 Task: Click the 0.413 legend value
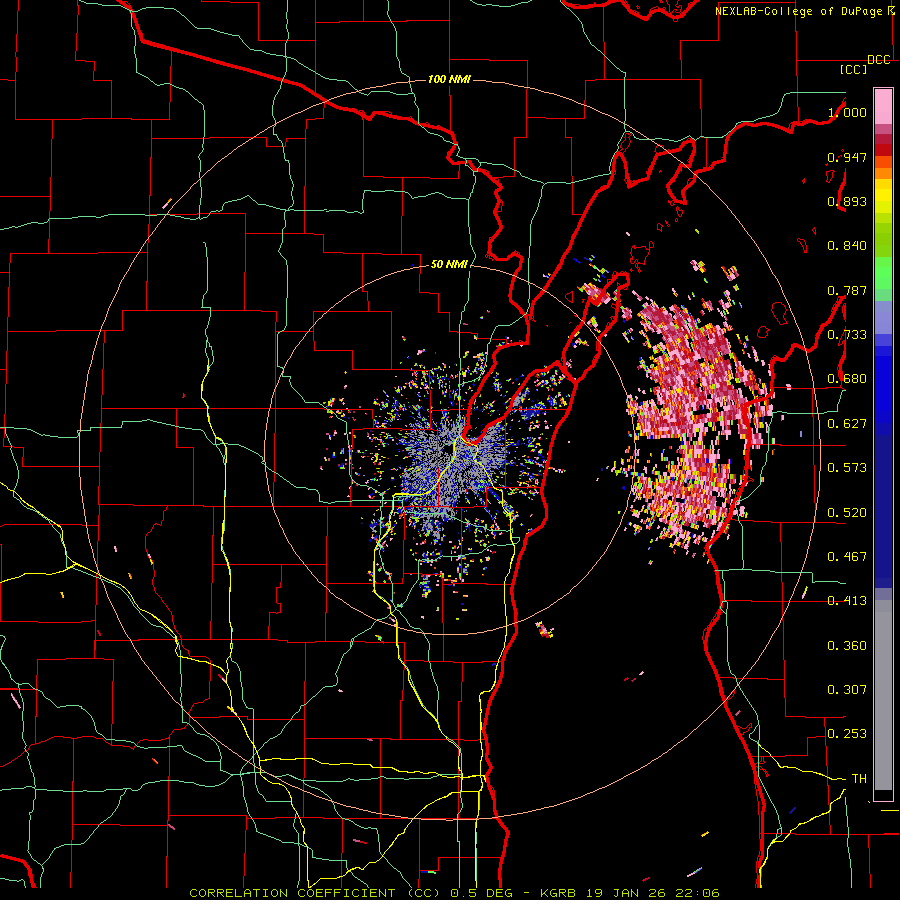[x=847, y=601]
